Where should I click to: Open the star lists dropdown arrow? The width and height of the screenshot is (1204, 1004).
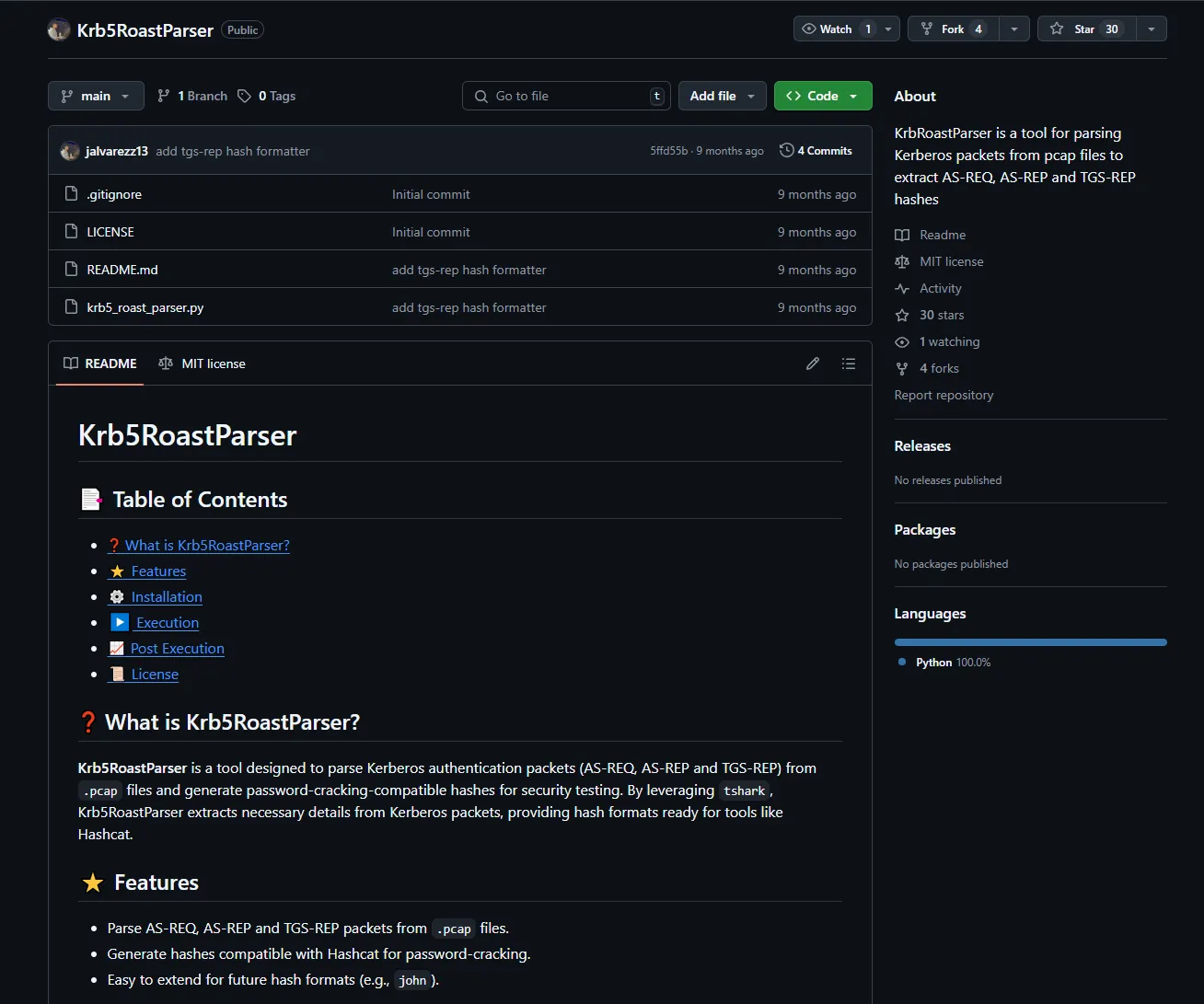click(1152, 29)
